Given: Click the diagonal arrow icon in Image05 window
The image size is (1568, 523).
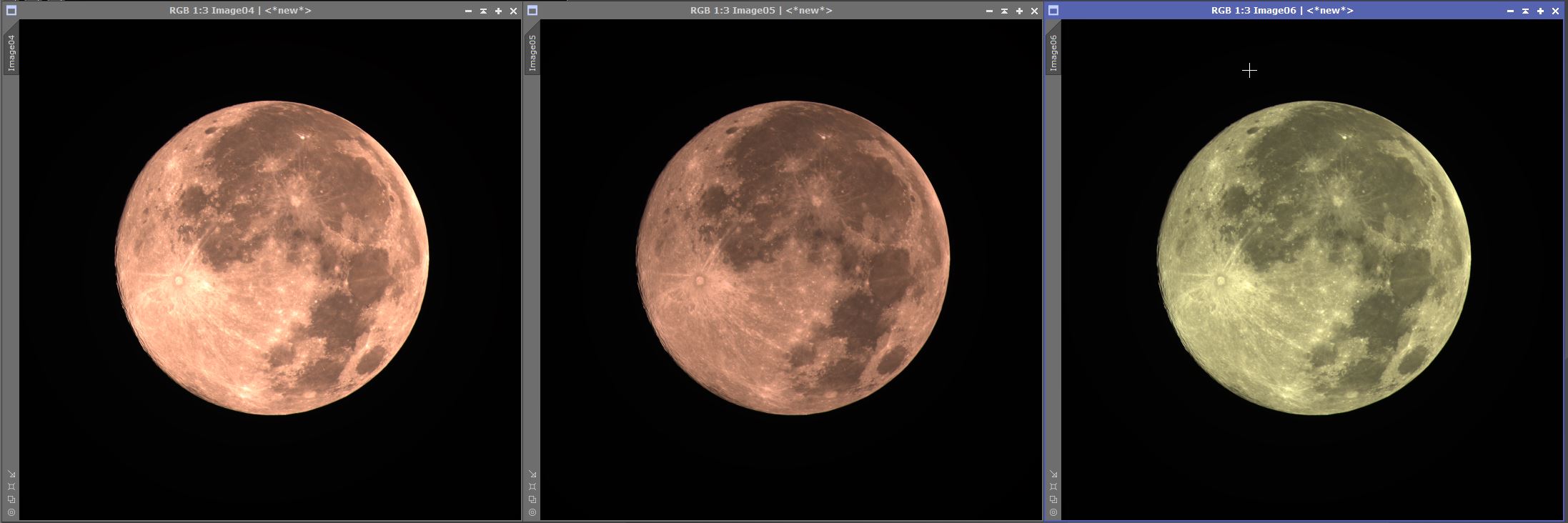Looking at the screenshot, I should [x=532, y=474].
